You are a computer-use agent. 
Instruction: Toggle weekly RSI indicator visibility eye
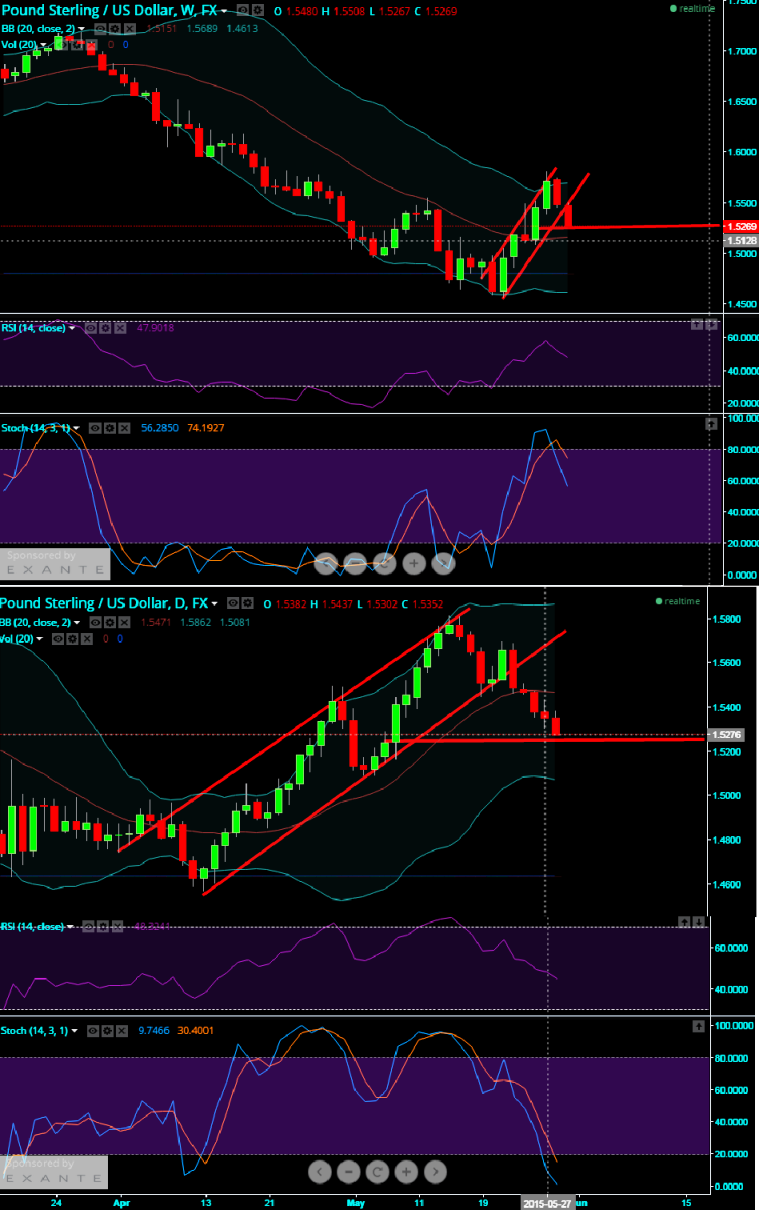coord(91,327)
